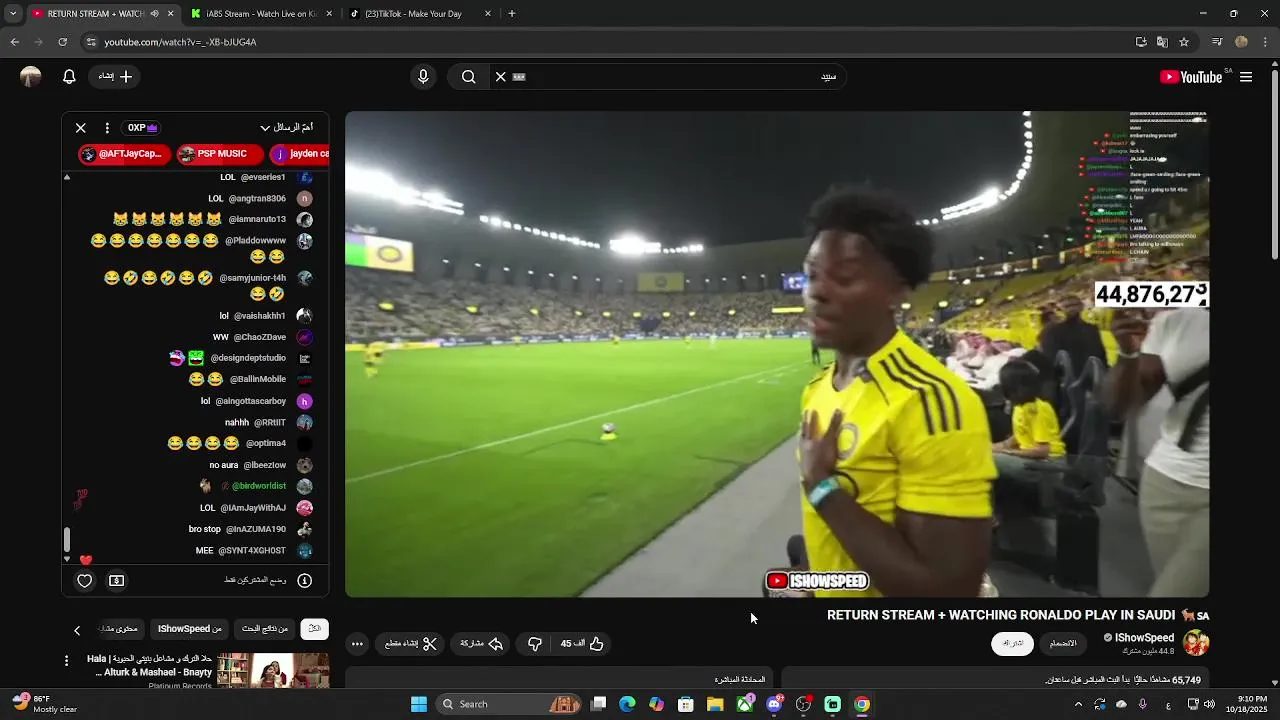
Task: Select the RETURN STREAM YouTube tab
Action: [x=95, y=14]
